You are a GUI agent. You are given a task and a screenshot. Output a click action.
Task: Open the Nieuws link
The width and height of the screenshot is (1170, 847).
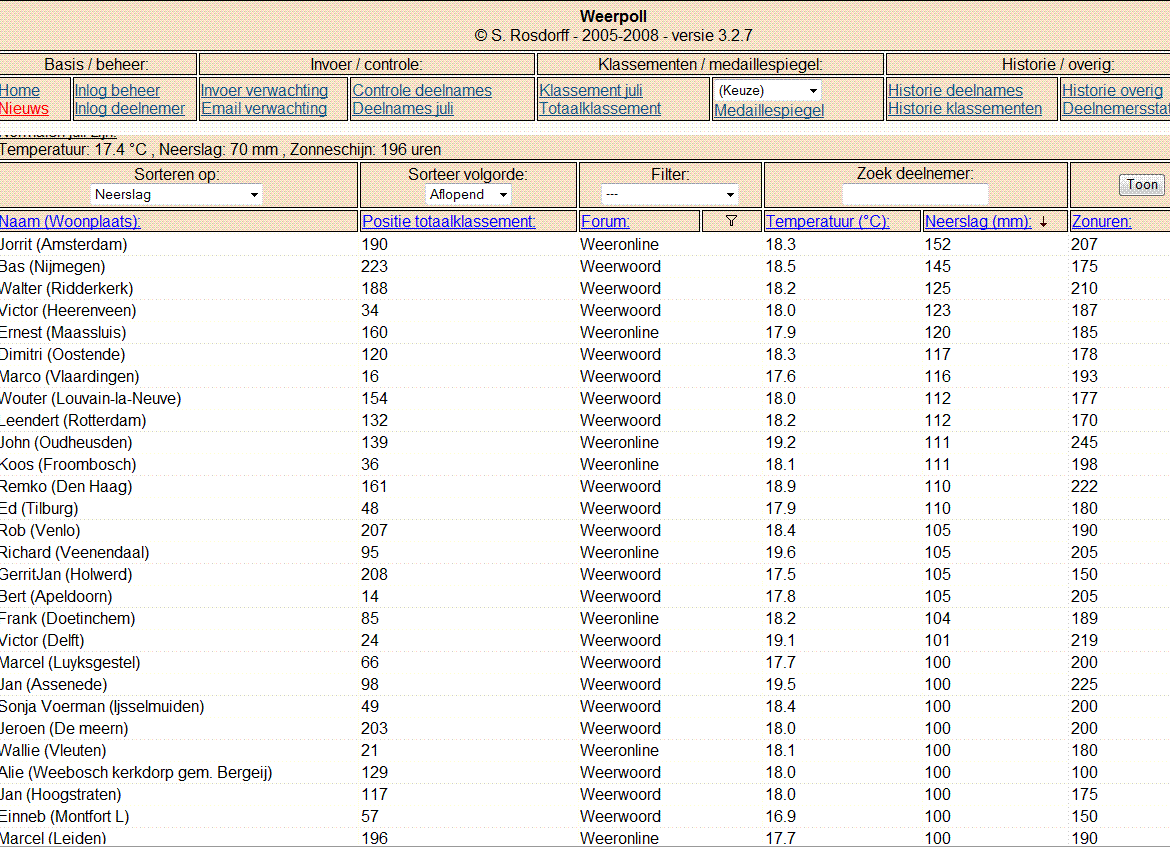coord(24,108)
